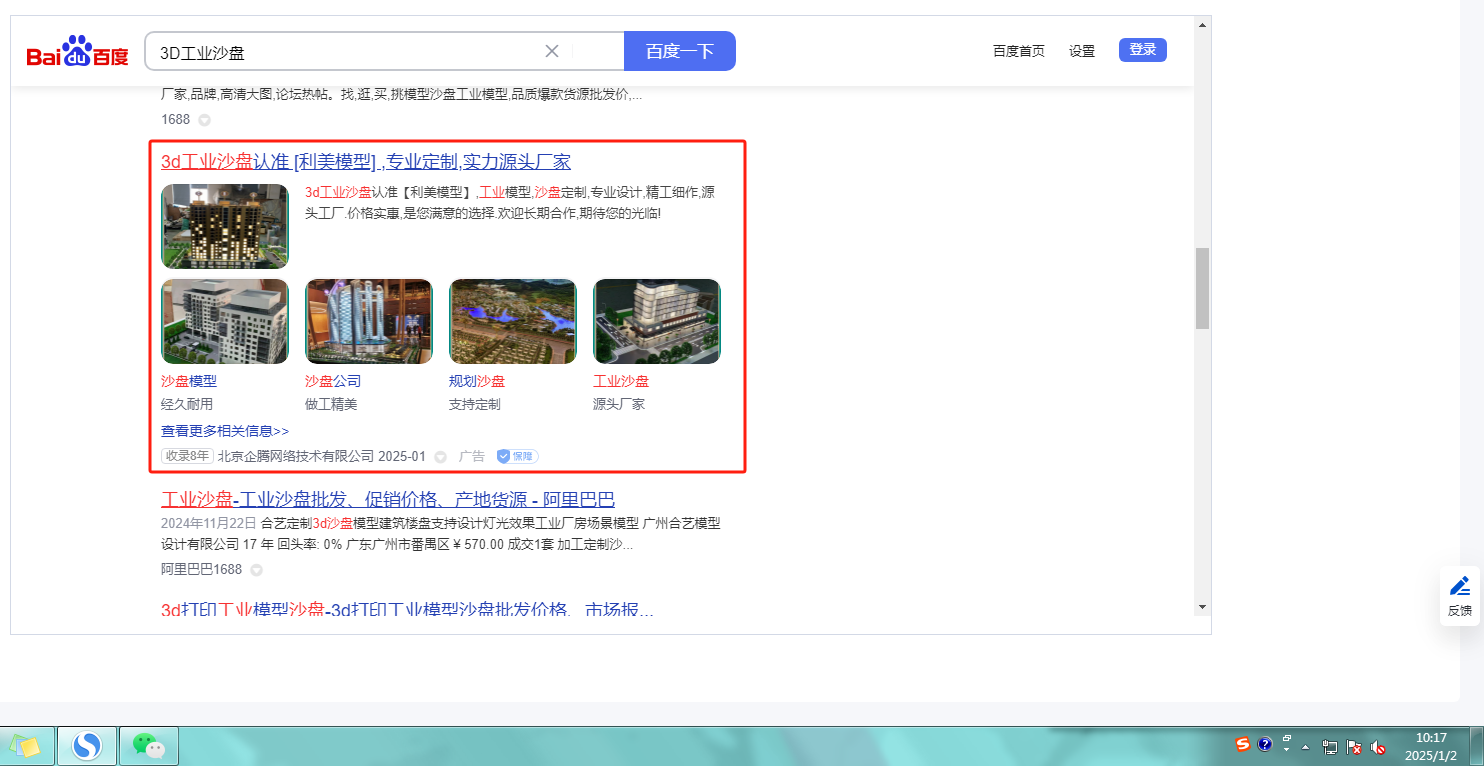Viewport: 1484px width, 766px height.
Task: Open the Action Center flag icon
Action: [1354, 746]
